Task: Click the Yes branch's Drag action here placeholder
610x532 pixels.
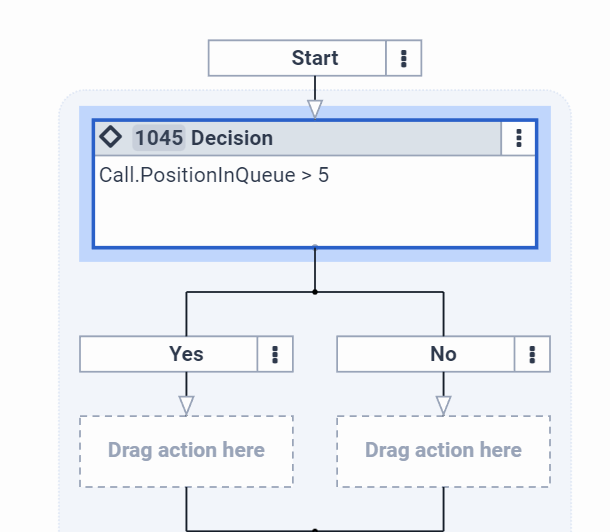Action: 186,451
